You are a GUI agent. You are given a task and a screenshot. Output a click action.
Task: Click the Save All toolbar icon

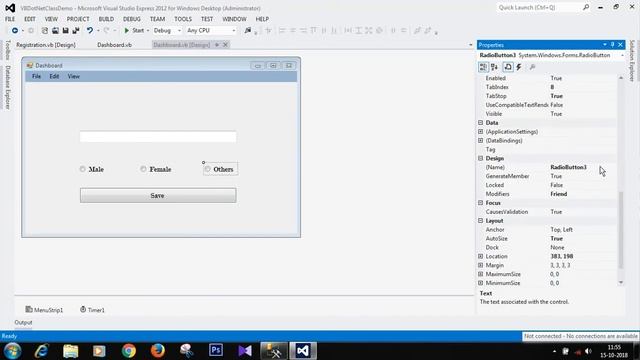pyautogui.click(x=76, y=31)
